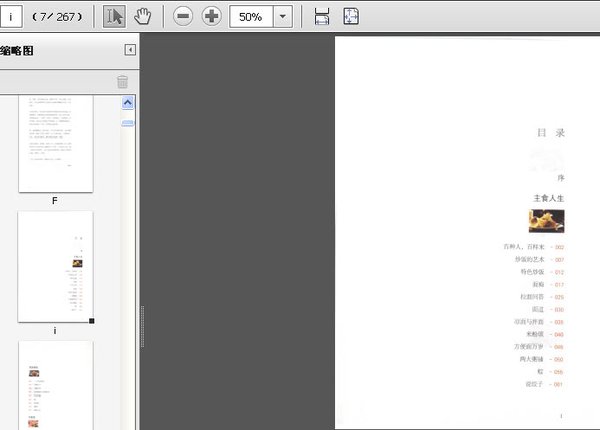Viewport: 600px width, 430px height.
Task: Click the zoom in plus button
Action: point(212,16)
